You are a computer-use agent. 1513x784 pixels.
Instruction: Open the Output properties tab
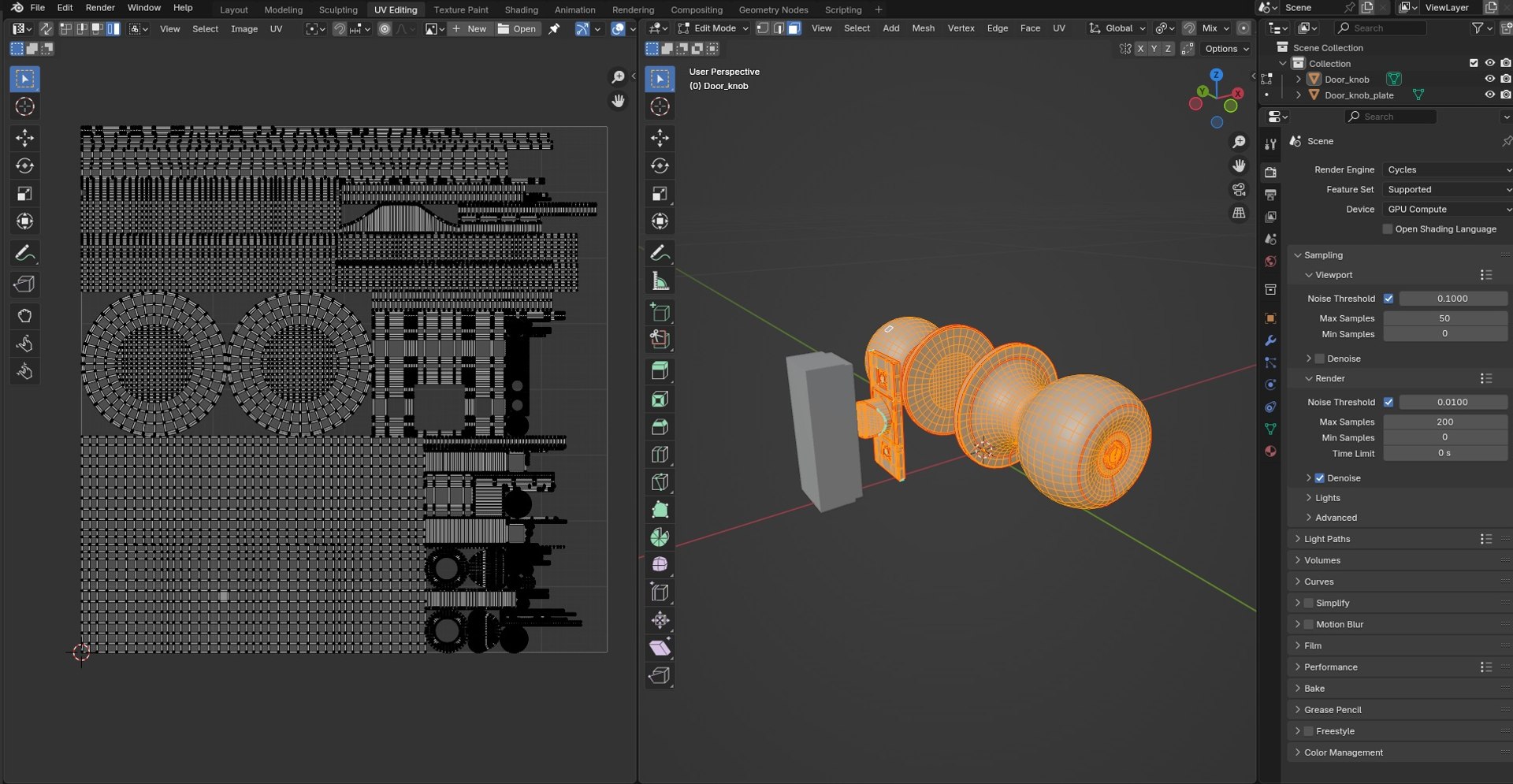pos(1270,194)
